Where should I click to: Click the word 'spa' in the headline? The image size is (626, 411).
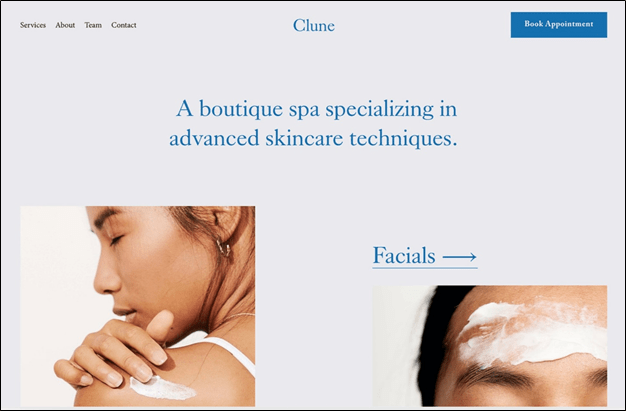(304, 110)
